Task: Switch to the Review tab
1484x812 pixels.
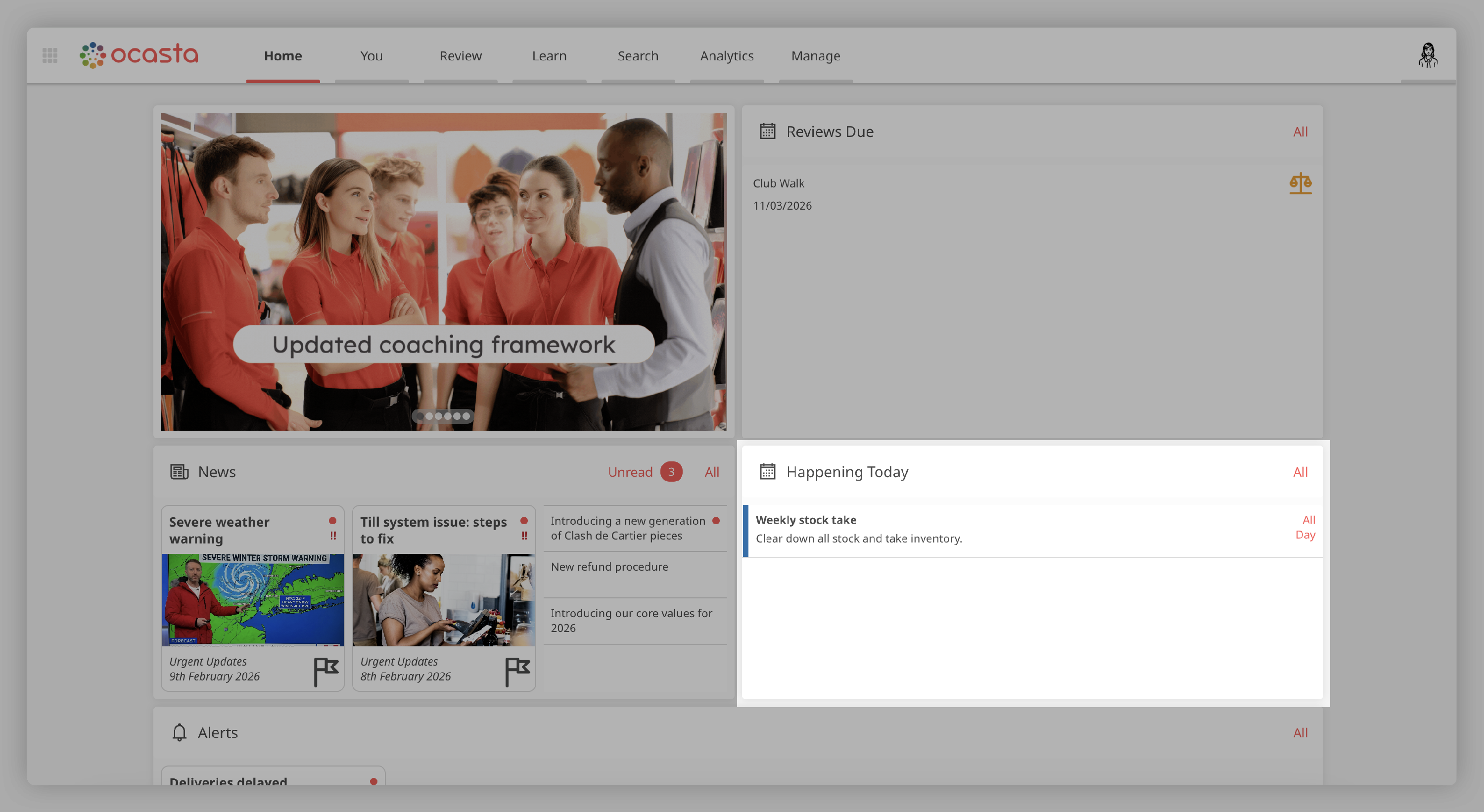Action: coord(461,56)
